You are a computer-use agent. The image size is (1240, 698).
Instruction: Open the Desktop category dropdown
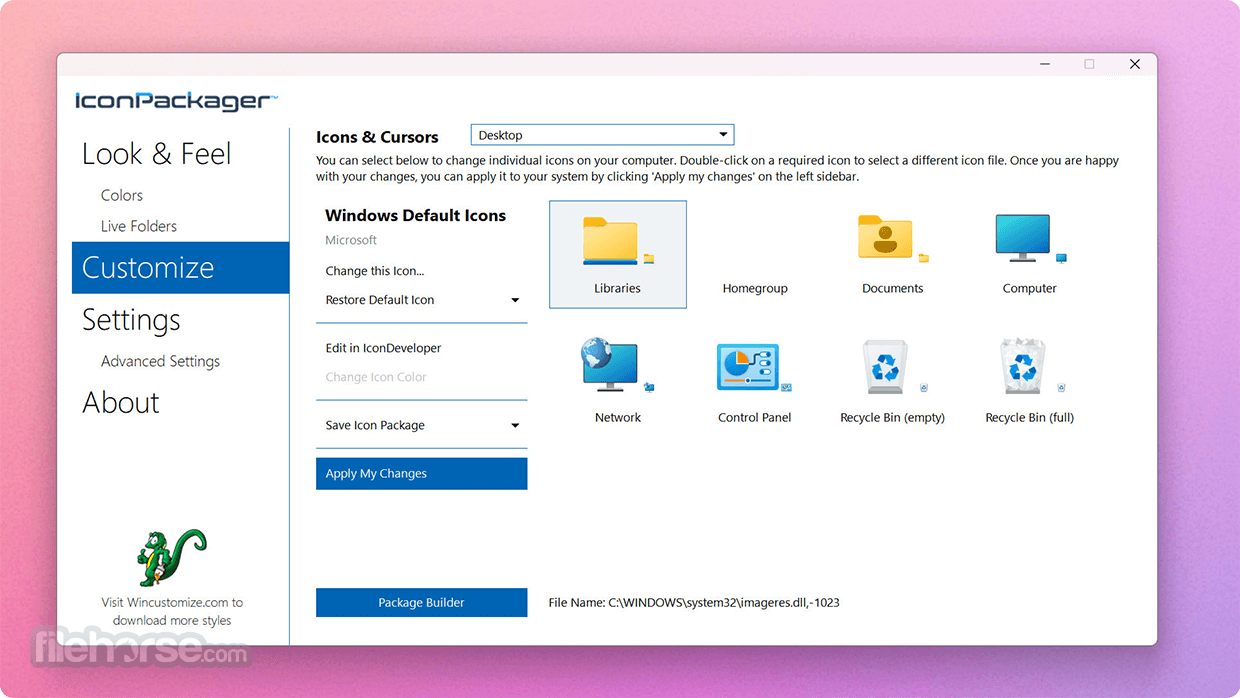click(602, 135)
